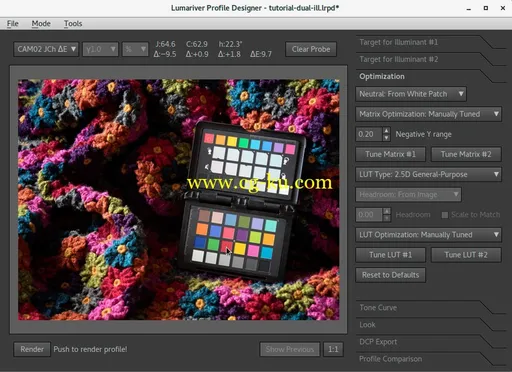Screen dimensions: 512x372
Task: Click Reset to Defaults button
Action: tap(391, 275)
